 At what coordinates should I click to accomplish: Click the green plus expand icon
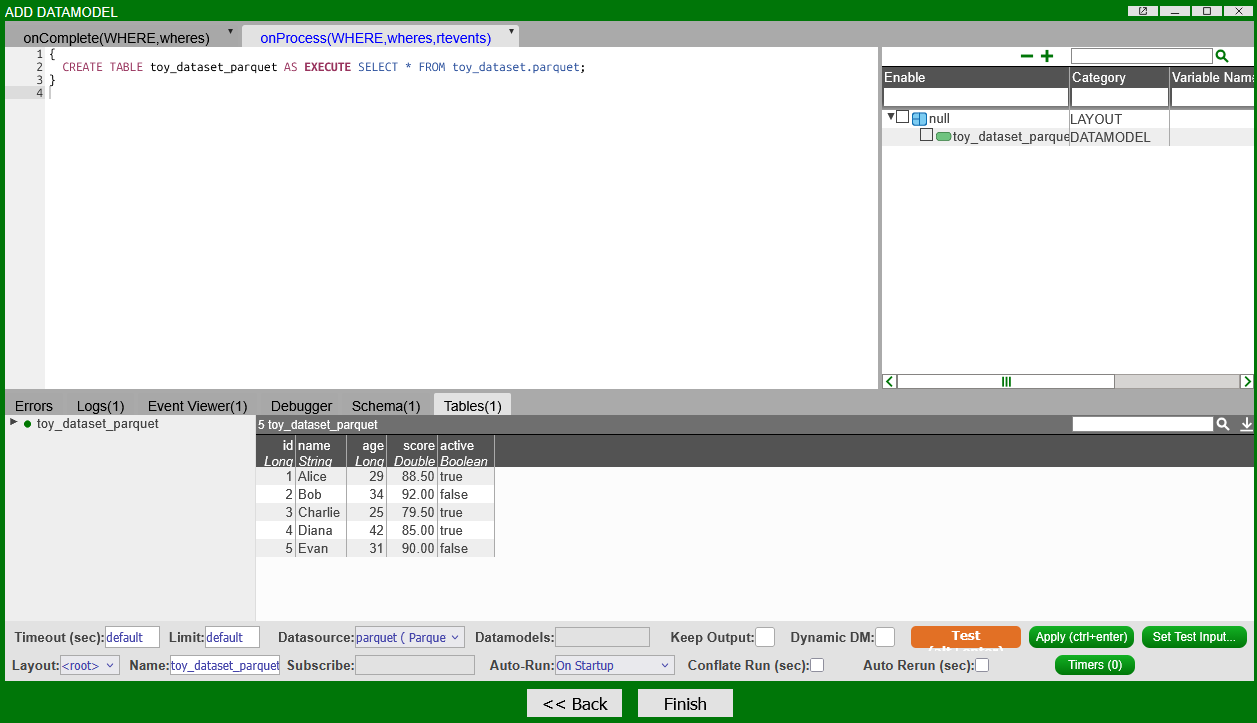coord(1047,57)
